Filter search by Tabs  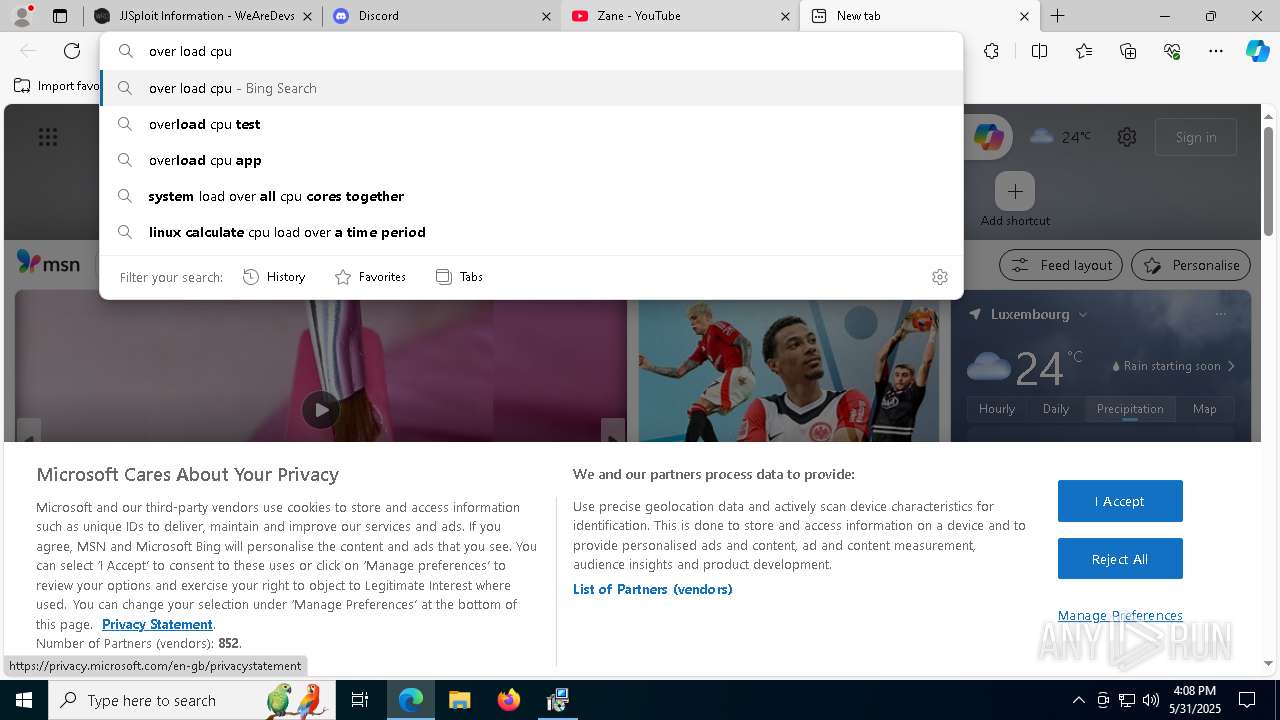[460, 277]
